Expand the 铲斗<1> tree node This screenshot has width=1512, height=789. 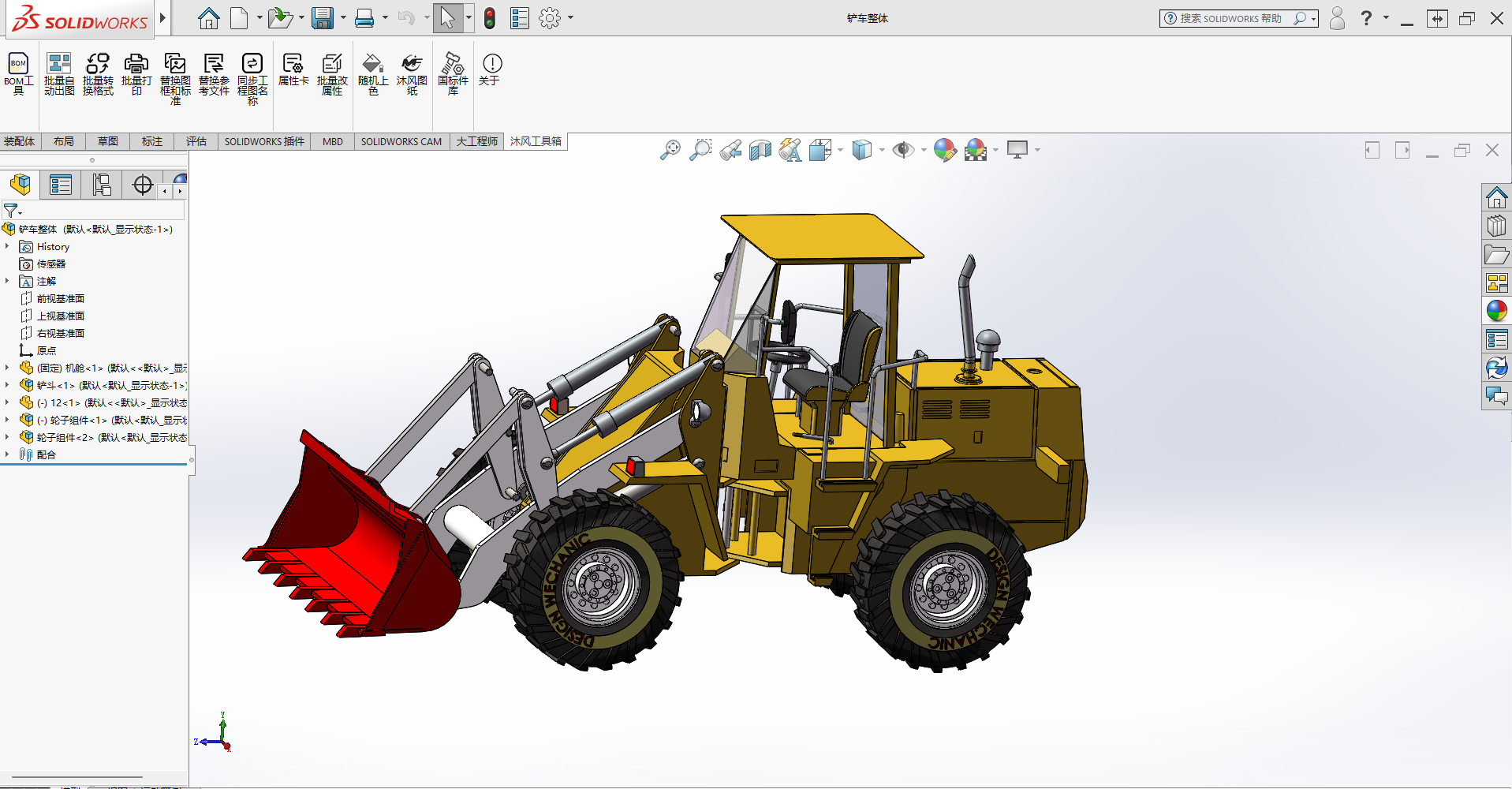pyautogui.click(x=7, y=385)
